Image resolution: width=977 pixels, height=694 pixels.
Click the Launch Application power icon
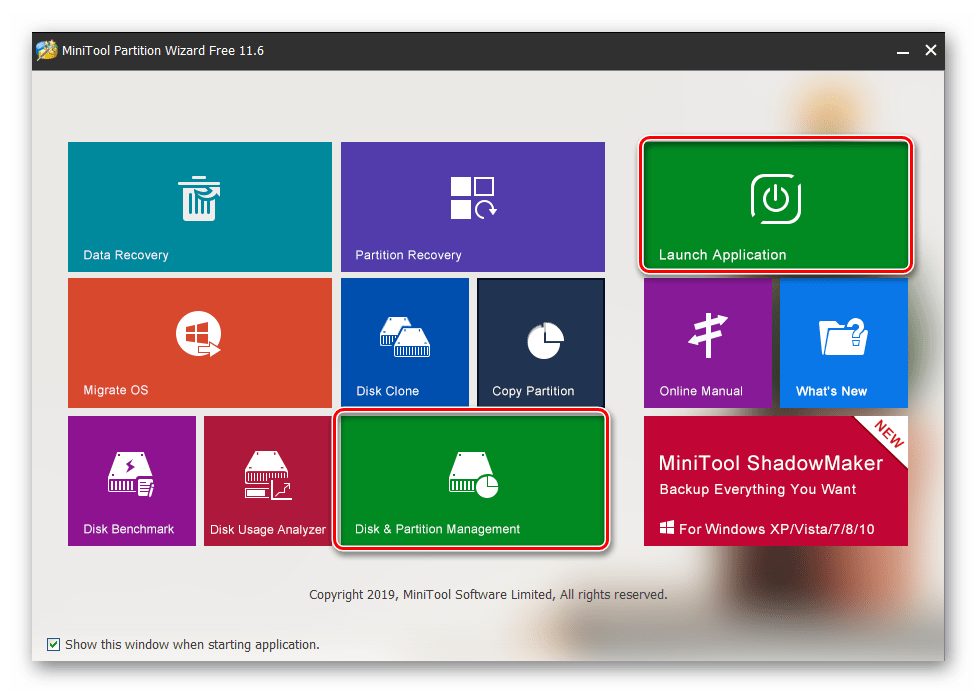pyautogui.click(x=775, y=198)
